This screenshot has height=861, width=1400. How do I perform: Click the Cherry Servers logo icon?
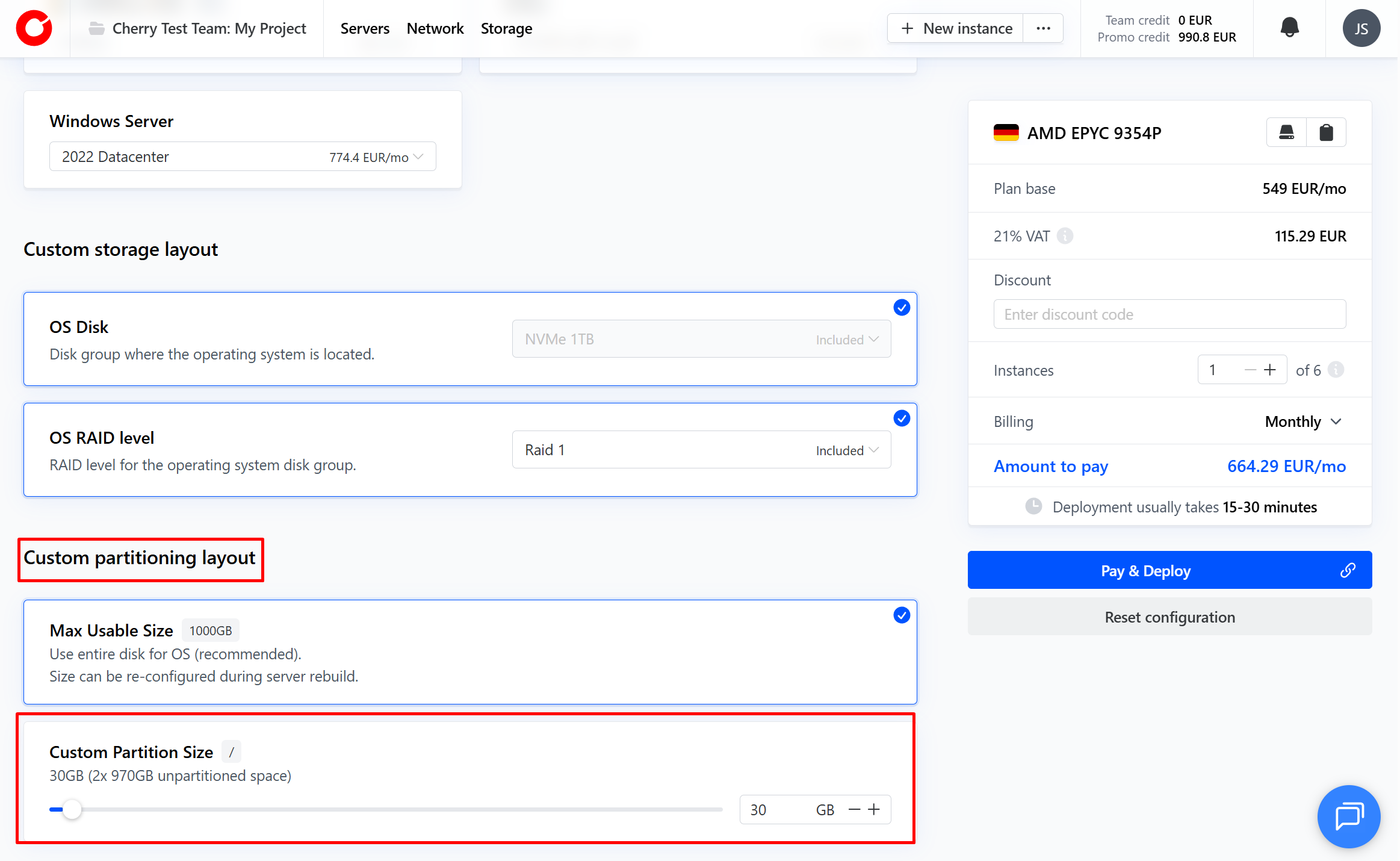[x=34, y=28]
